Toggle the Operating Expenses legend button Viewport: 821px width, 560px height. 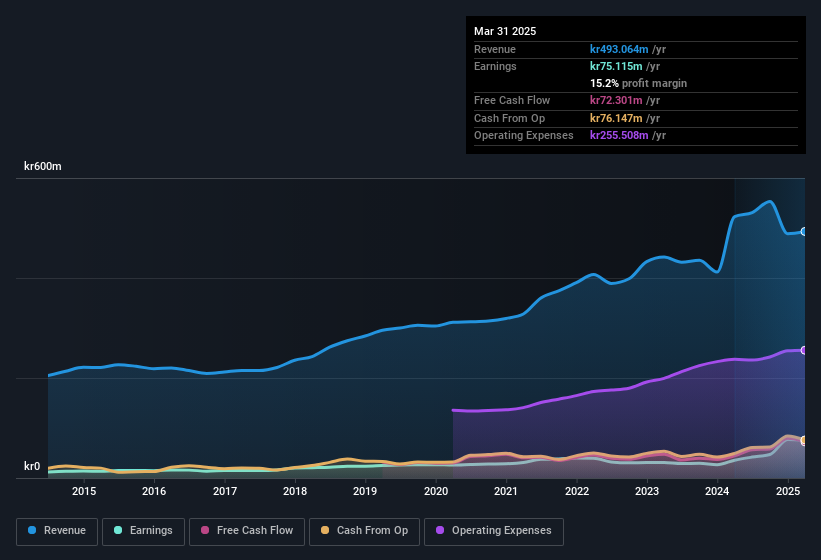494,531
